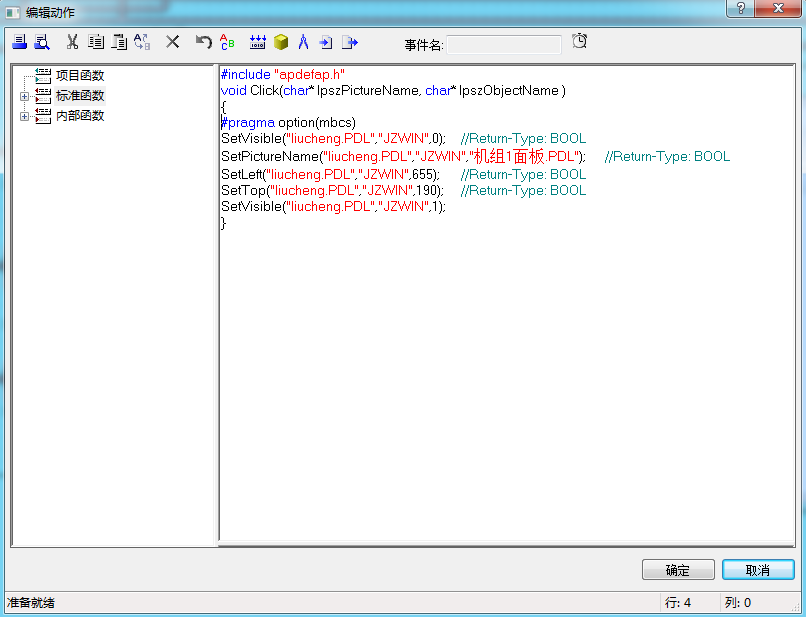This screenshot has width=806, height=617.
Task: Open tag selection dialog icon
Action: 258,42
